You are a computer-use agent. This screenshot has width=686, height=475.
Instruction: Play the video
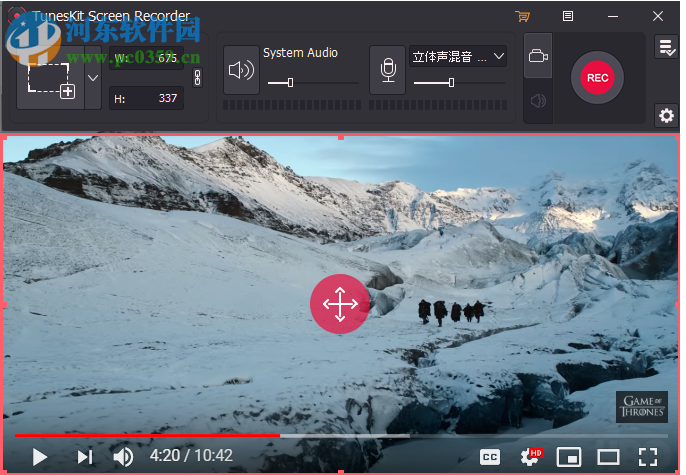[x=40, y=457]
